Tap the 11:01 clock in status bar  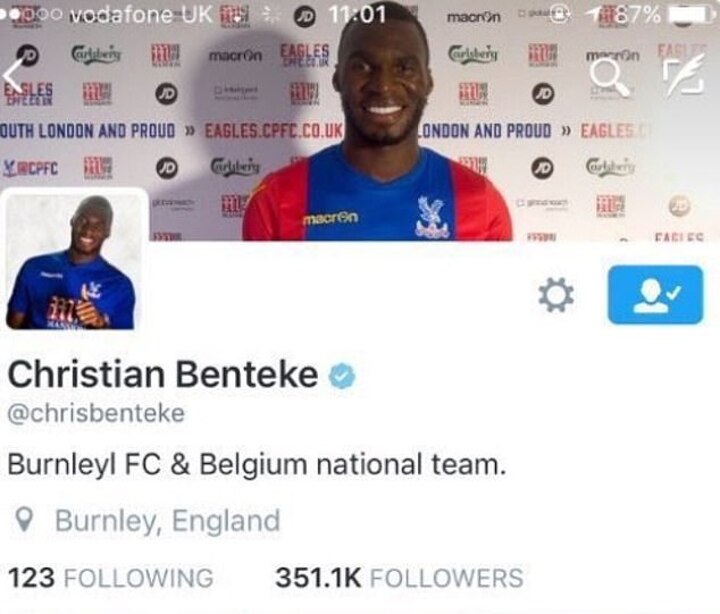point(357,15)
